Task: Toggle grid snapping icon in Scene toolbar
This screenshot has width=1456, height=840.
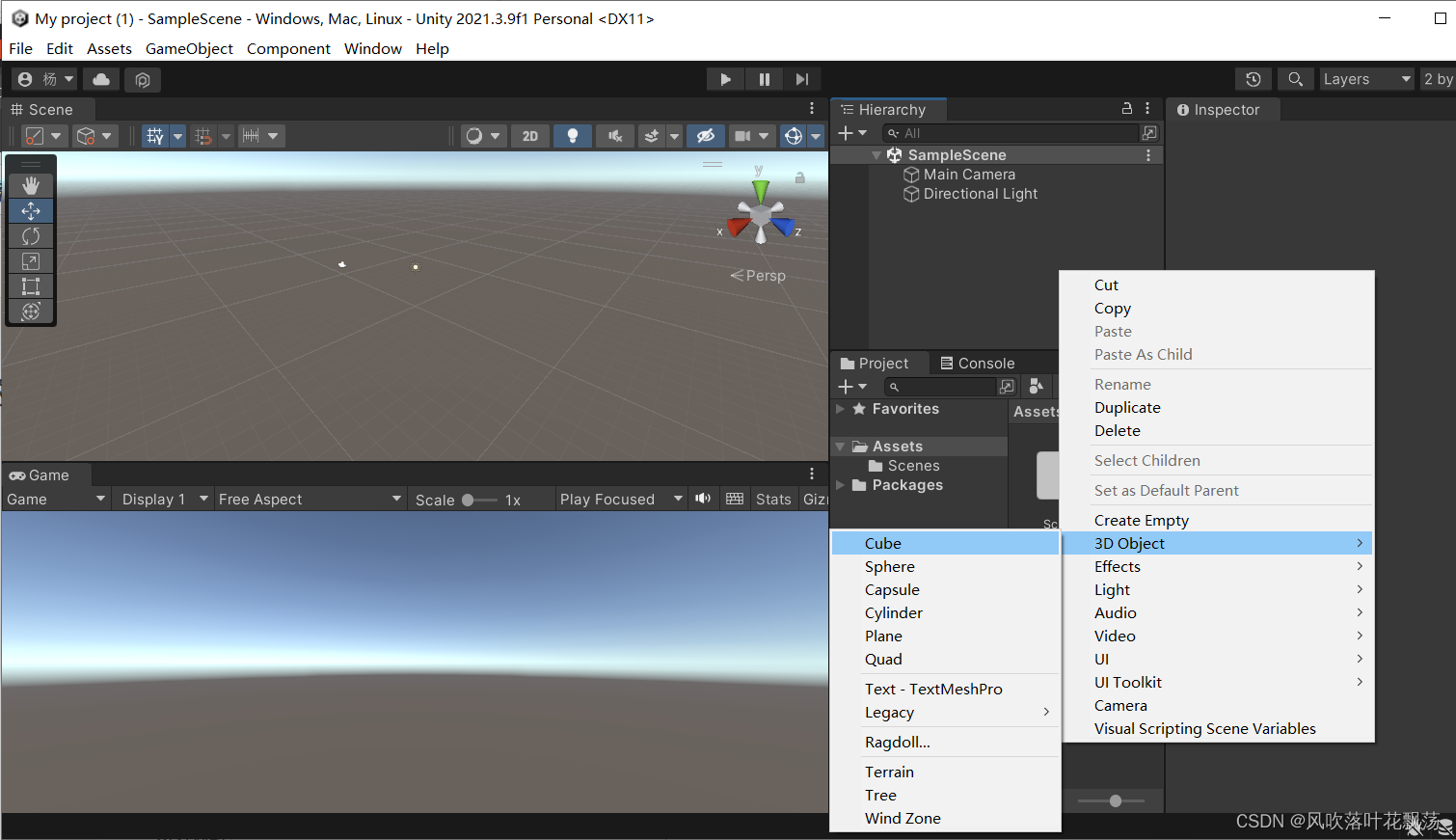Action: 203,136
